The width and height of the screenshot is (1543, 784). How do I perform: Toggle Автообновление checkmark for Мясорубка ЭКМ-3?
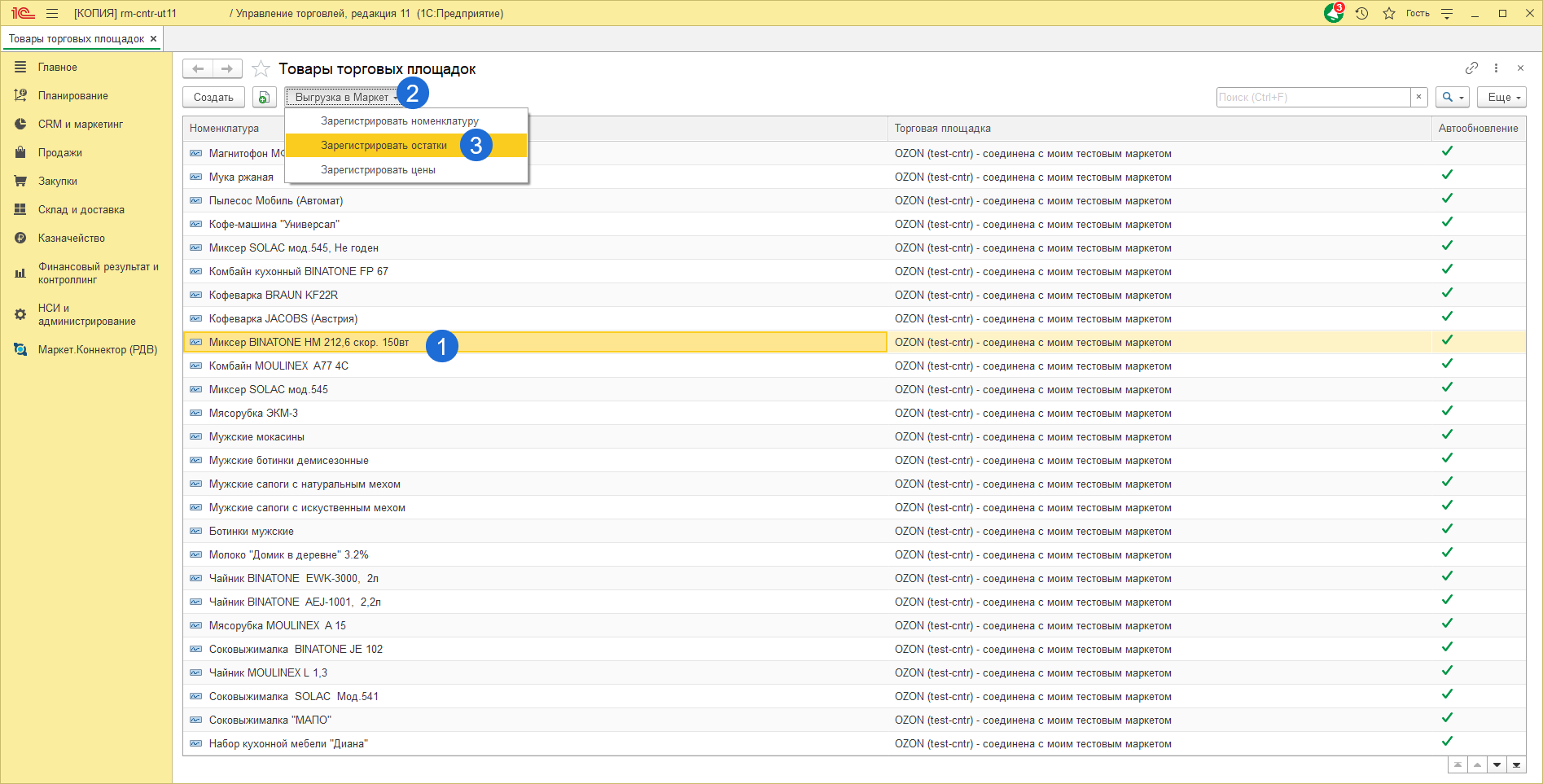(x=1447, y=411)
